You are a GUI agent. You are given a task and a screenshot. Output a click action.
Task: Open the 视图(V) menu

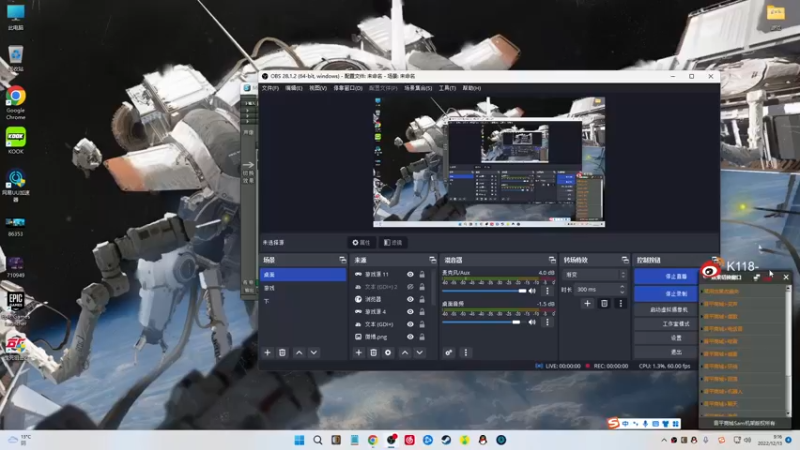pyautogui.click(x=317, y=88)
